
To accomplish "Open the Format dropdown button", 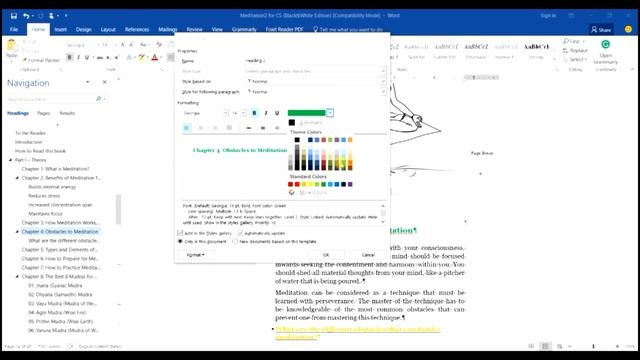I will (196, 255).
